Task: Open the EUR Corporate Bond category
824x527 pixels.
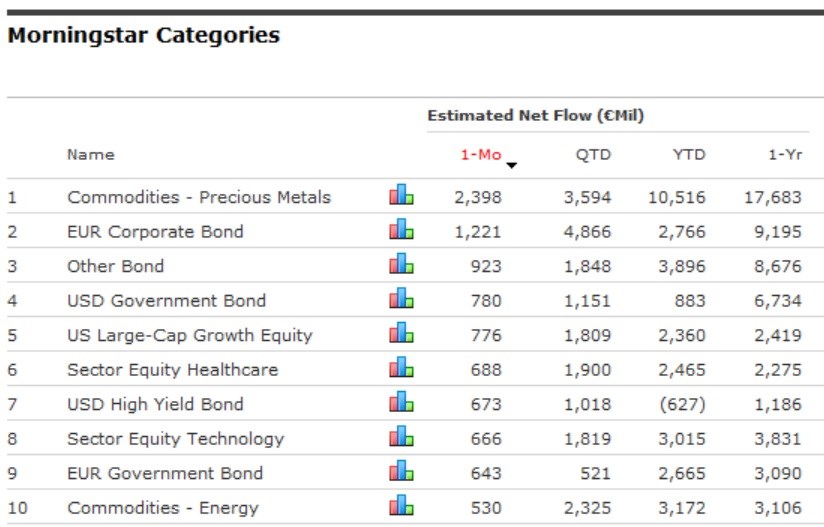Action: coord(155,232)
